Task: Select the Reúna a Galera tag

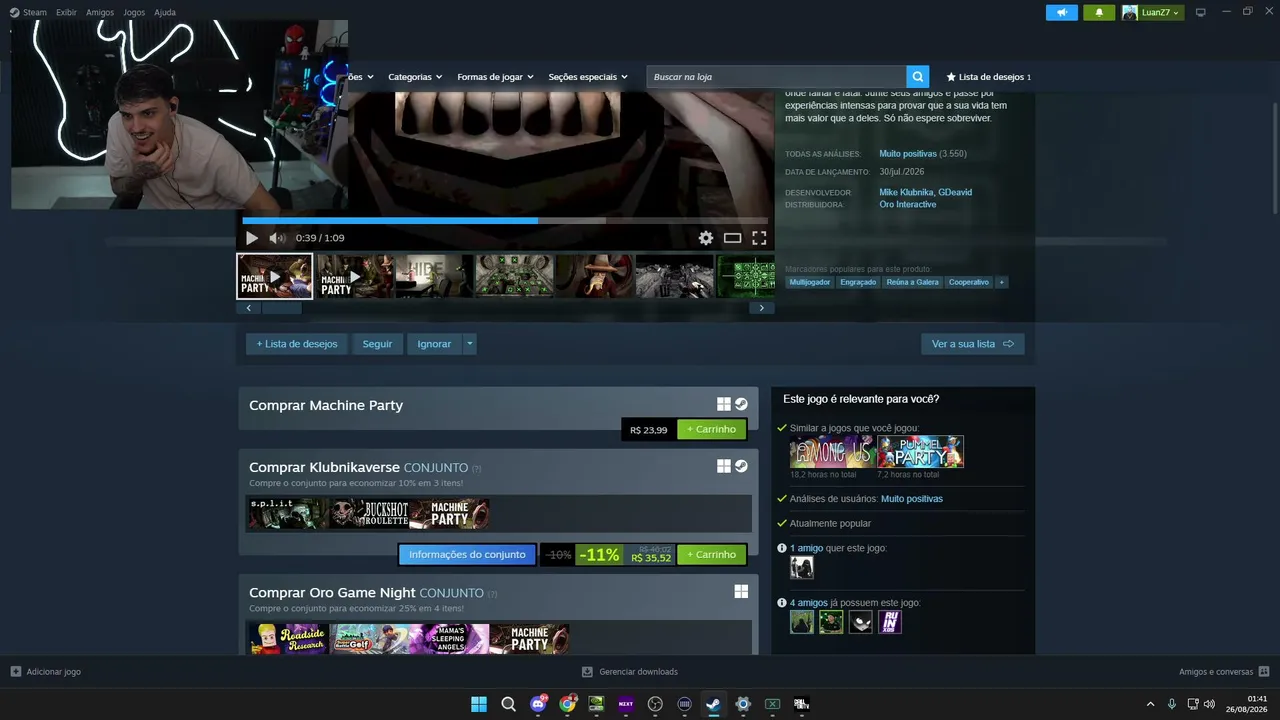Action: pyautogui.click(x=912, y=282)
